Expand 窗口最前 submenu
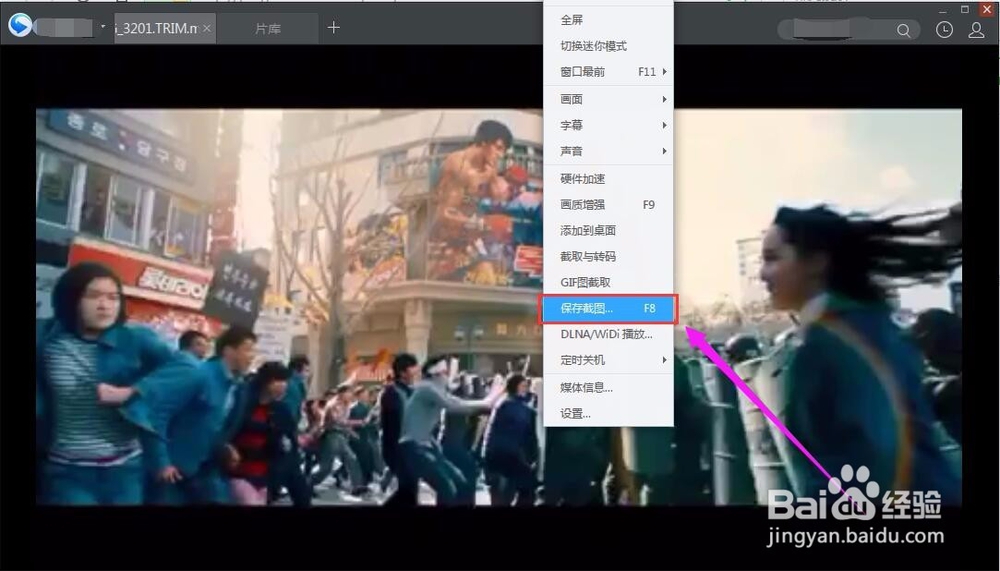The height and width of the screenshot is (571, 1000). (x=608, y=71)
